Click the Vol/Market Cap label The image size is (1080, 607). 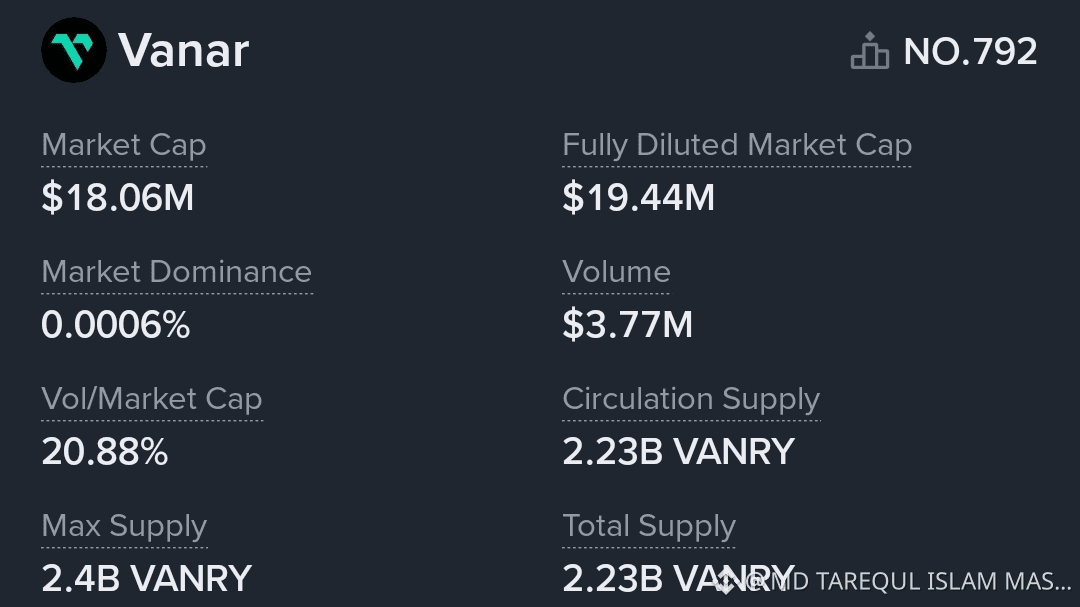click(152, 399)
